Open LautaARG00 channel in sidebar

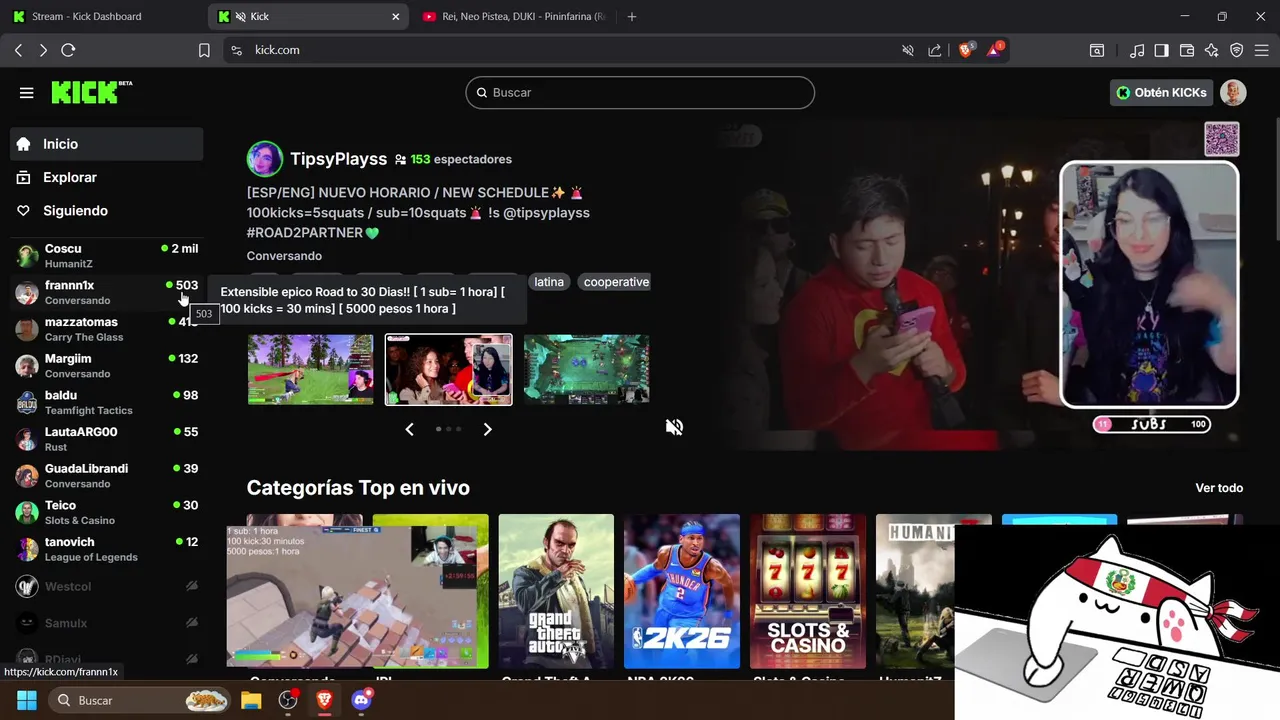(107, 439)
